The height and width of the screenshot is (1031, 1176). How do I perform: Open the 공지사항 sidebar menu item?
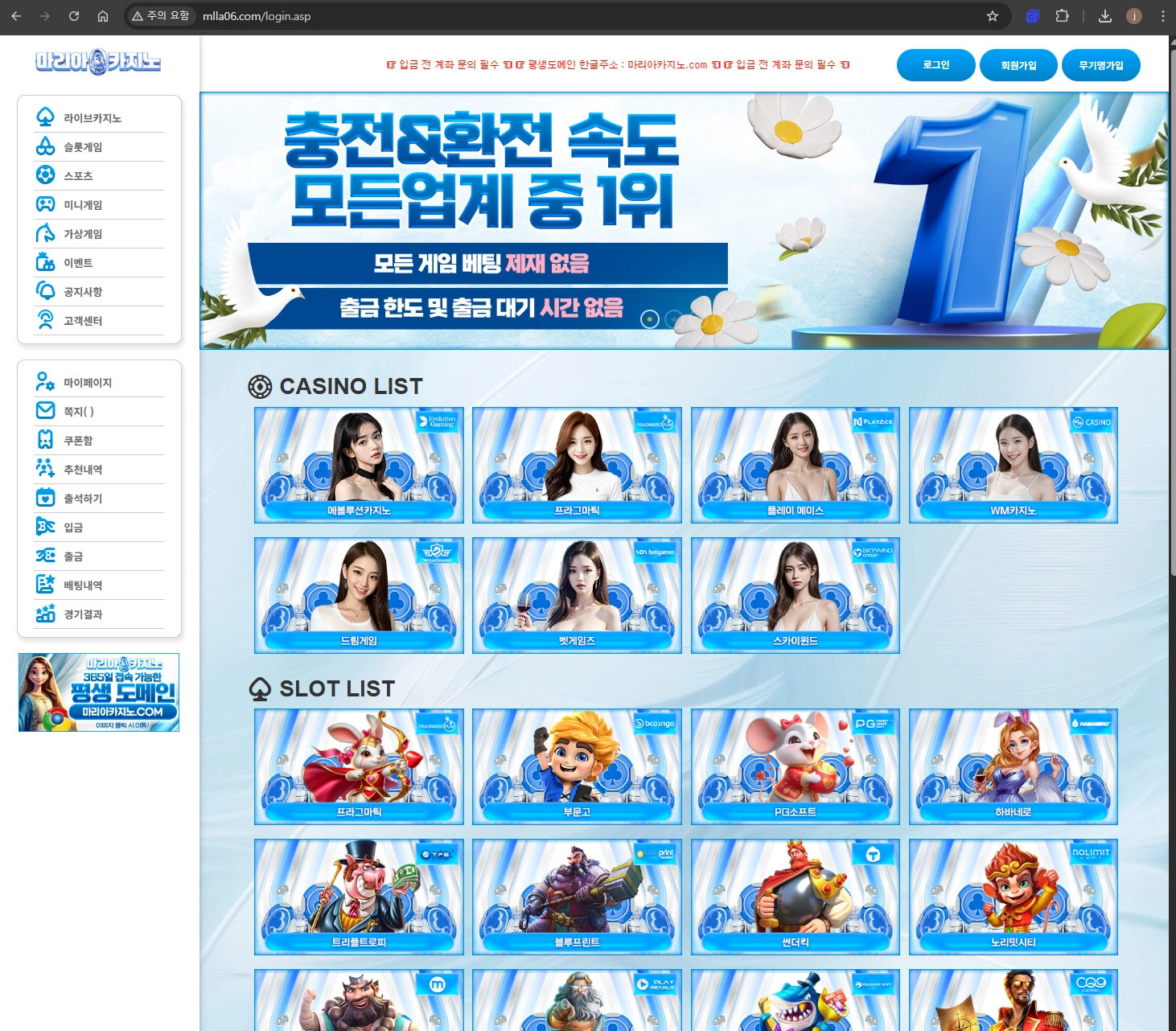83,292
